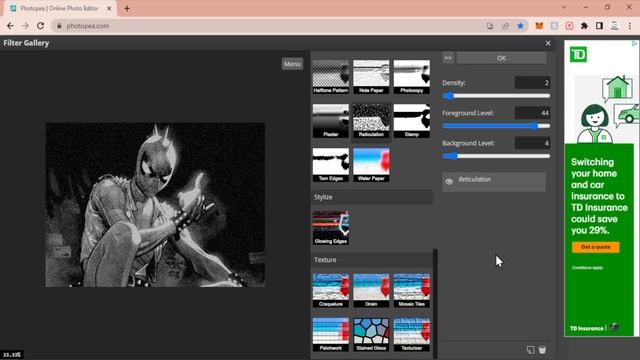
Task: Click the grey extension icon beside MetaMask
Action: pos(554,26)
